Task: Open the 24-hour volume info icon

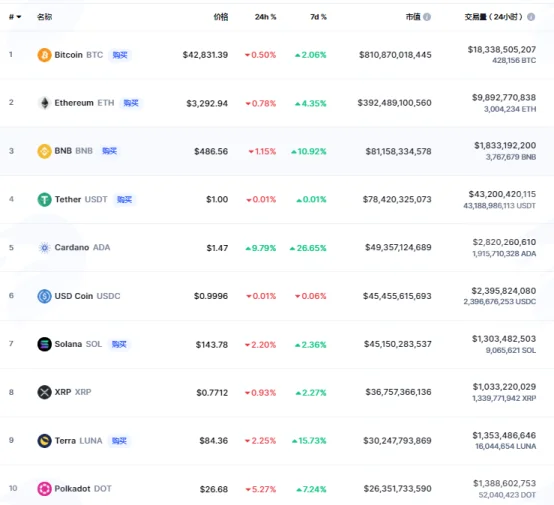Action: (531, 17)
